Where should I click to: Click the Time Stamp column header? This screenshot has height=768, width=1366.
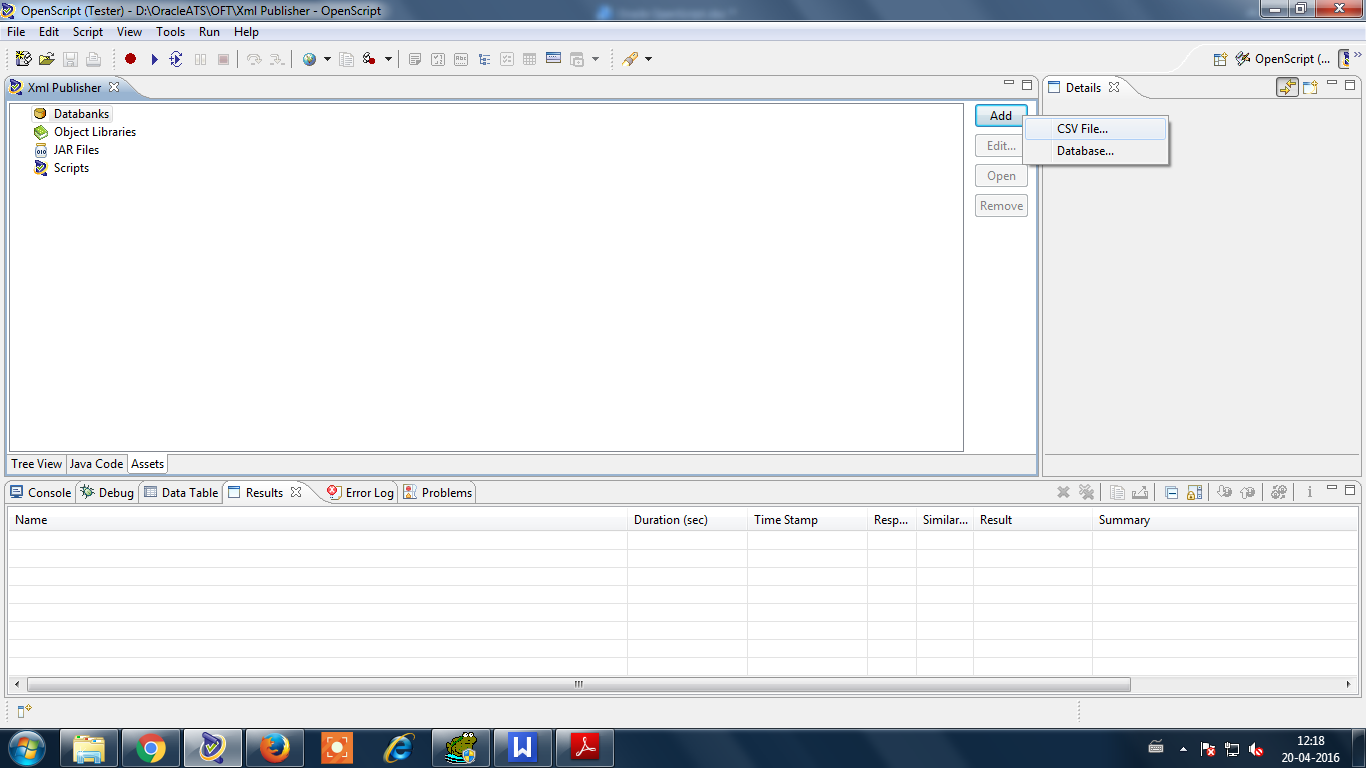807,520
